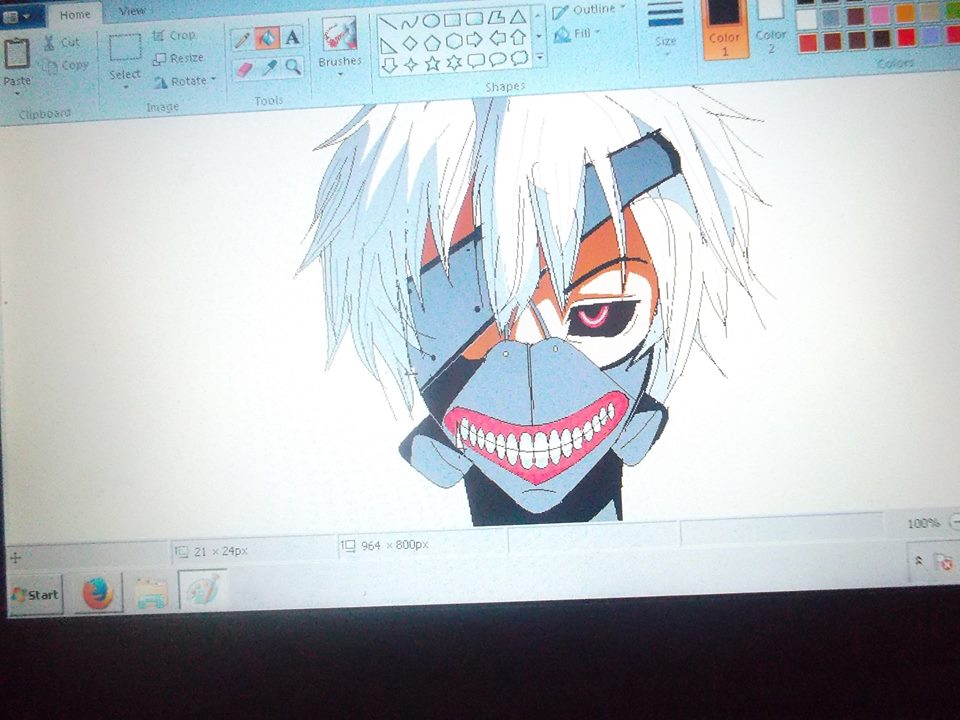The width and height of the screenshot is (960, 720).
Task: Choose the five-pointed star shape
Action: coord(433,62)
